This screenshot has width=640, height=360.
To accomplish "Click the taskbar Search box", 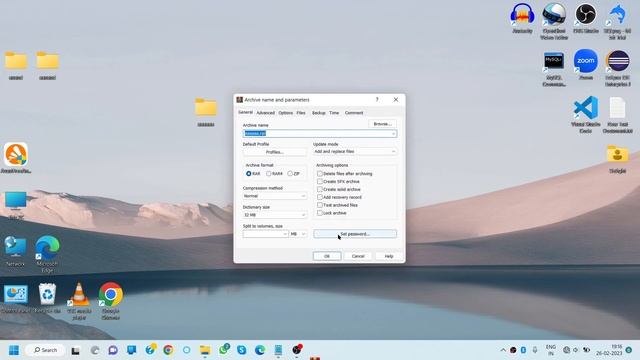I will pyautogui.click(x=45, y=350).
